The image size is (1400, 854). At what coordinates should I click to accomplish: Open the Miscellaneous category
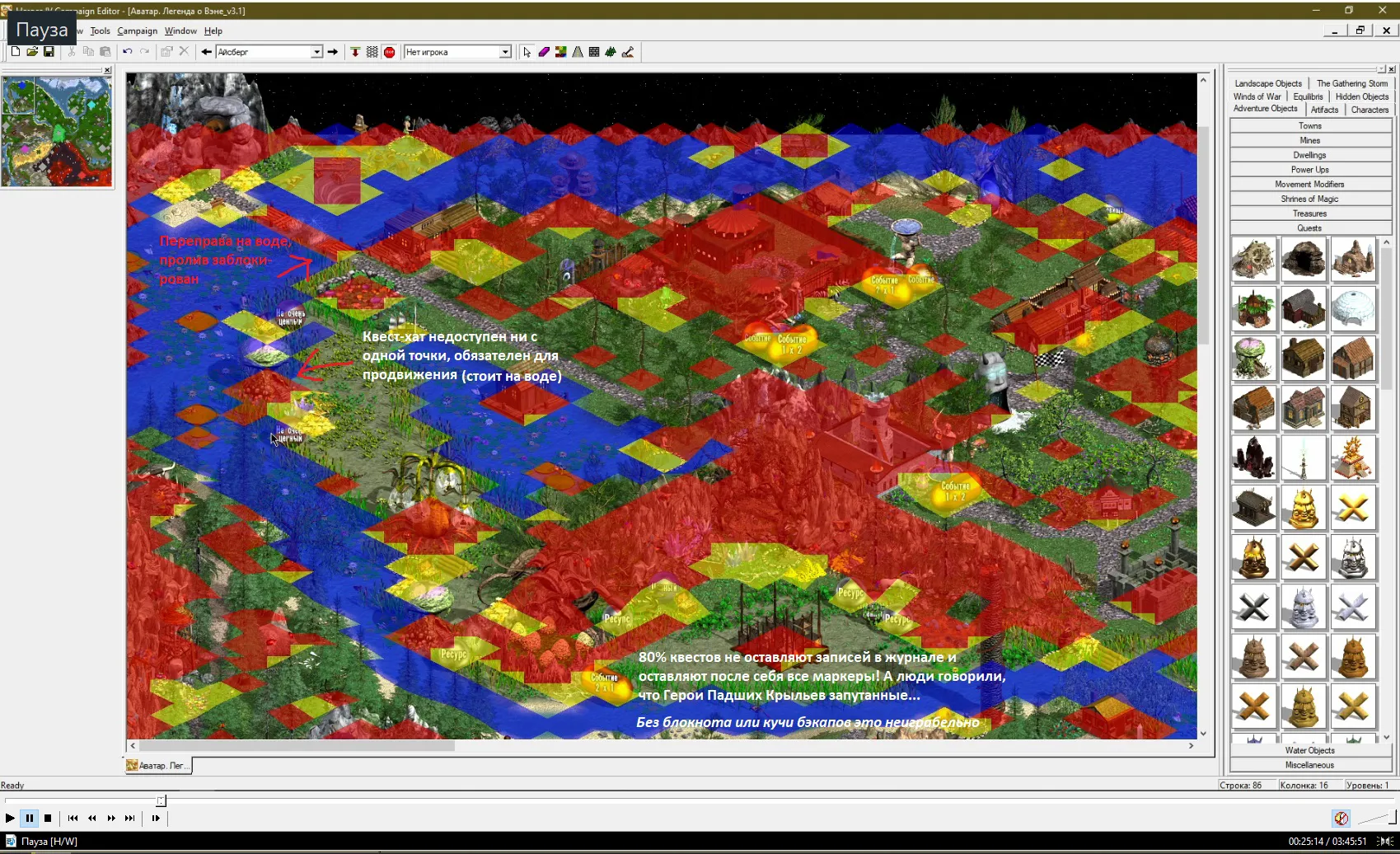point(1310,765)
